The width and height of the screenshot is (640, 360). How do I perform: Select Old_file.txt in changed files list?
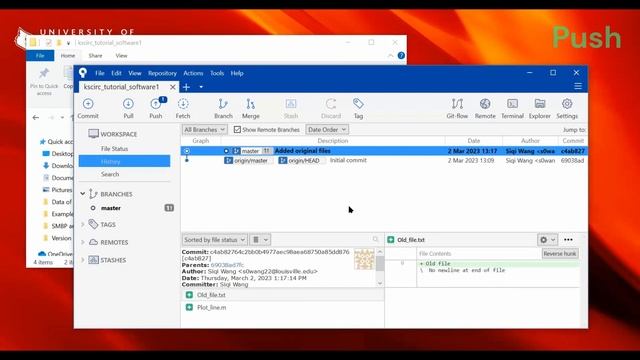point(282,295)
